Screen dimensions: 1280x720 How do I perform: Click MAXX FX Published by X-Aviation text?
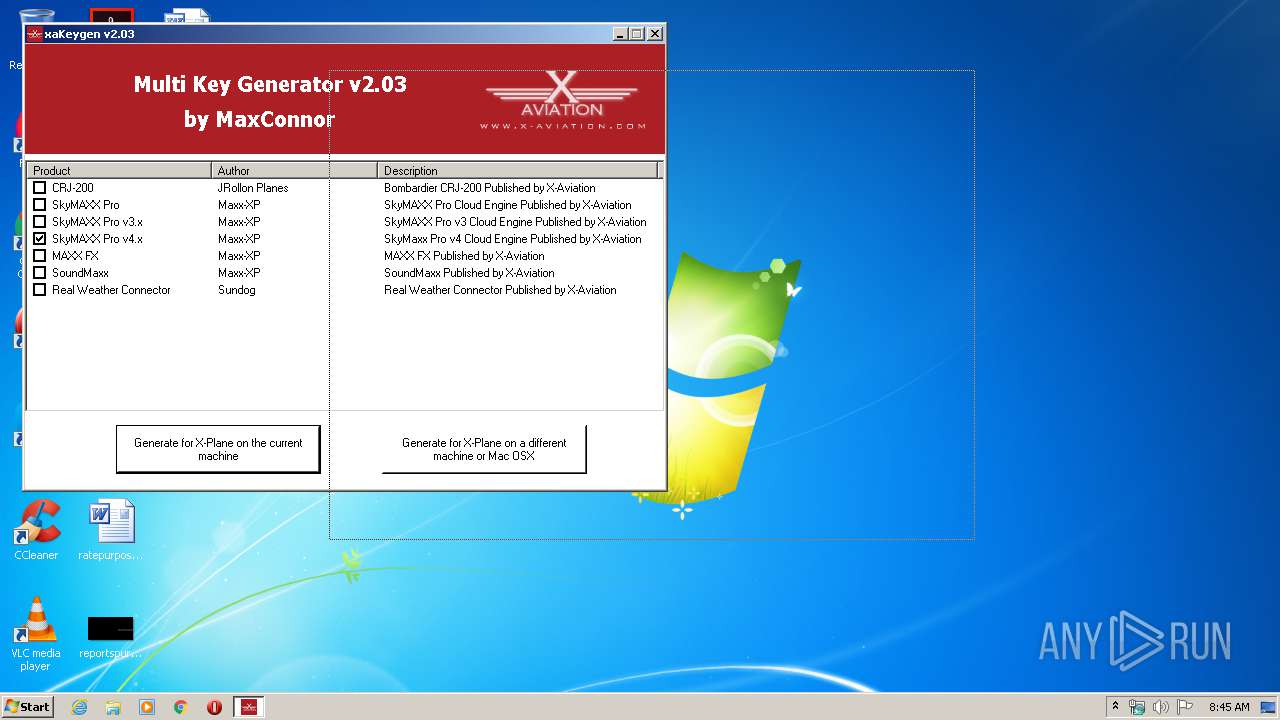[x=464, y=256]
